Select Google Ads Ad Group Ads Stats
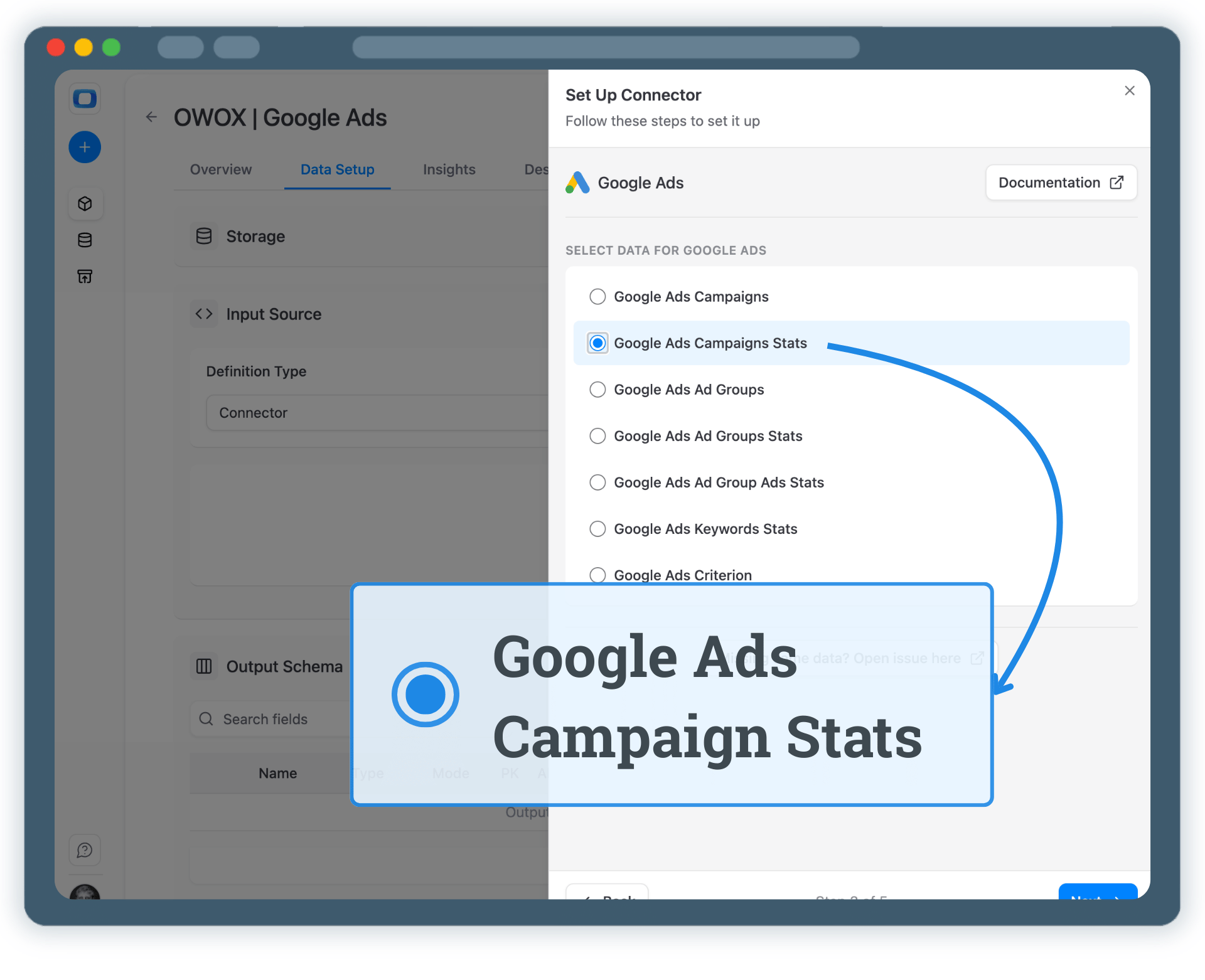The image size is (1205, 980). tap(597, 482)
